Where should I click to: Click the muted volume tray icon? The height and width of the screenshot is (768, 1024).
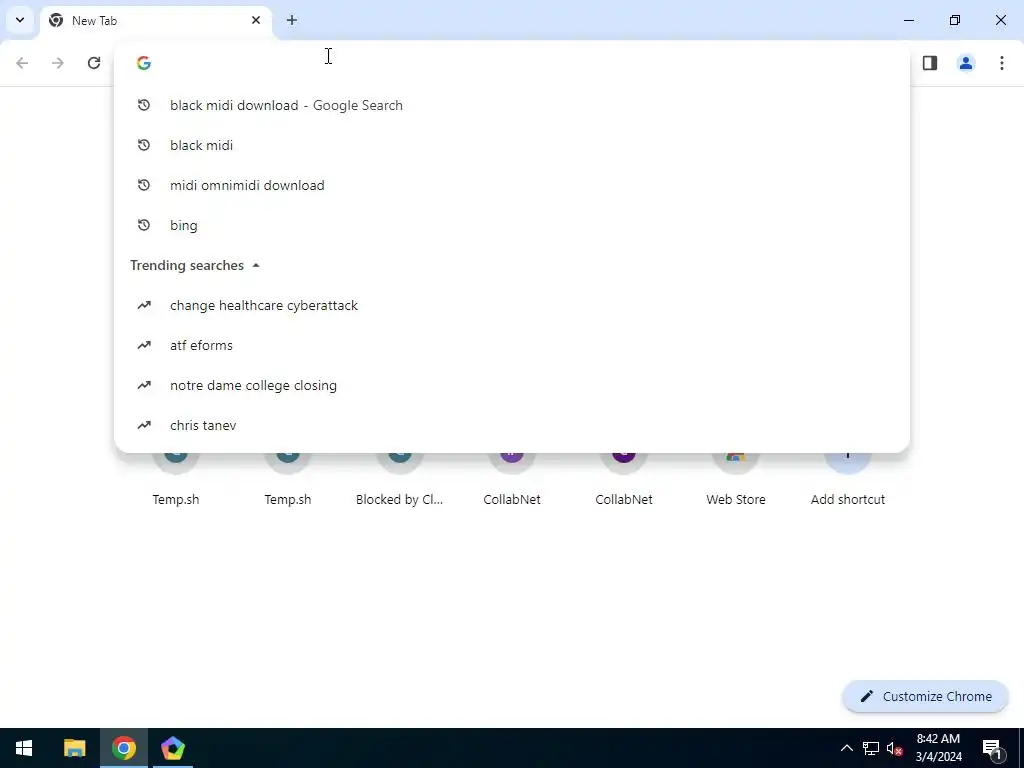click(x=895, y=748)
